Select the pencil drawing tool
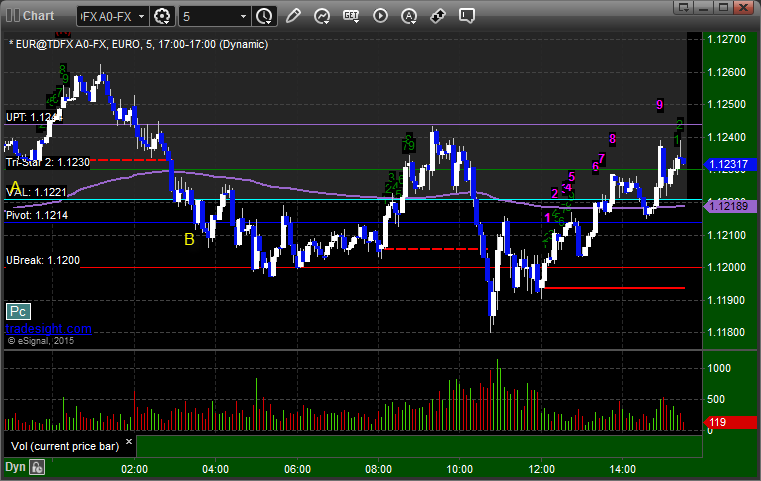 pos(293,16)
